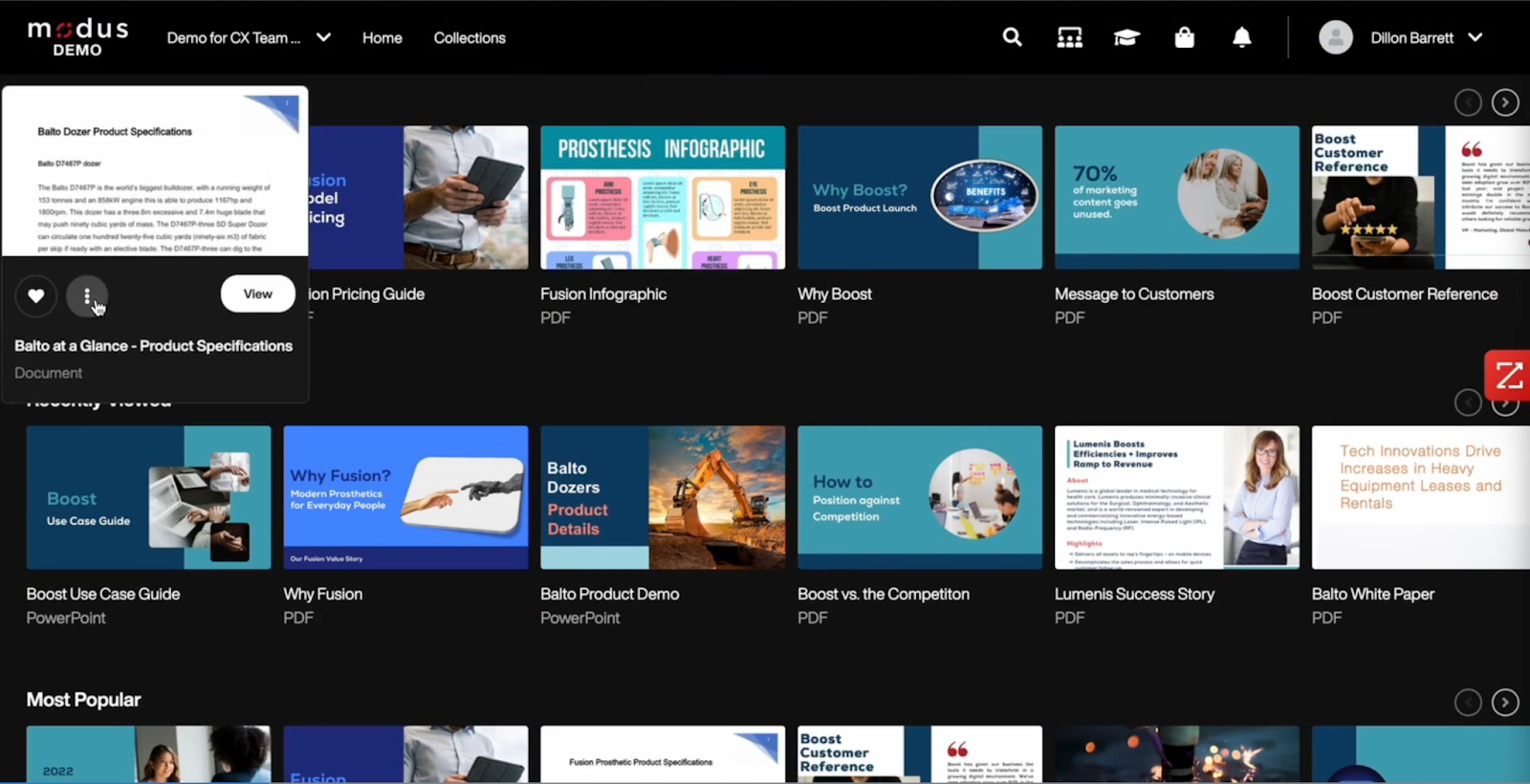Open Boost Use Case Guide thumbnail
This screenshot has height=784, width=1530.
148,497
